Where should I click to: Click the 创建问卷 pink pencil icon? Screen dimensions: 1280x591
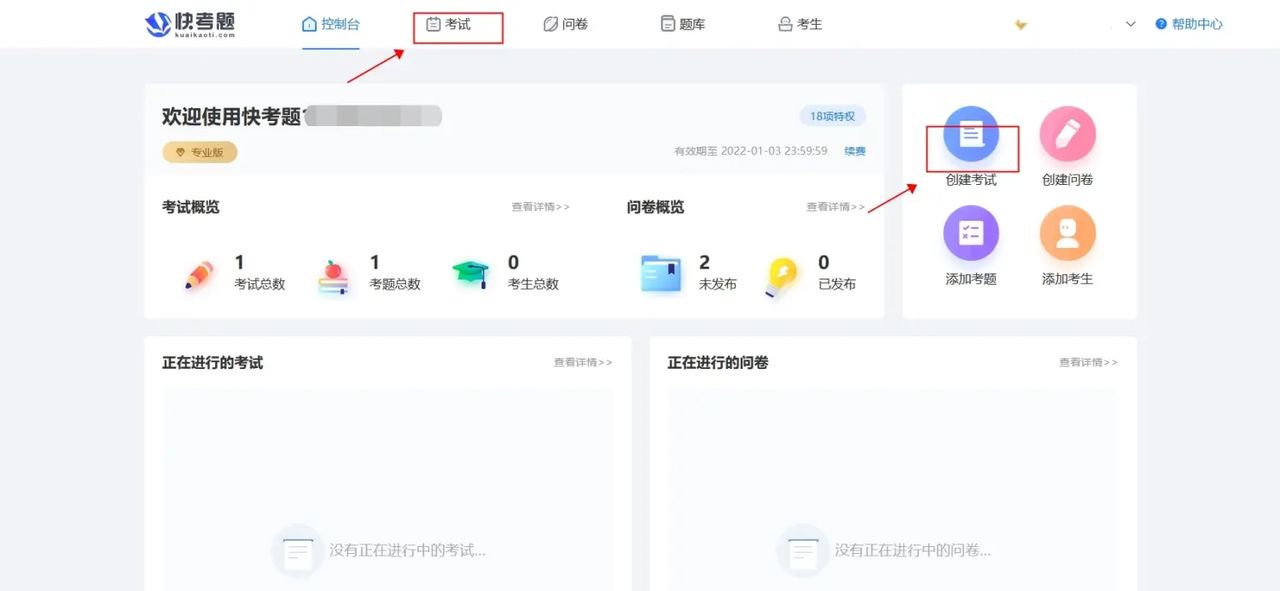click(x=1066, y=135)
